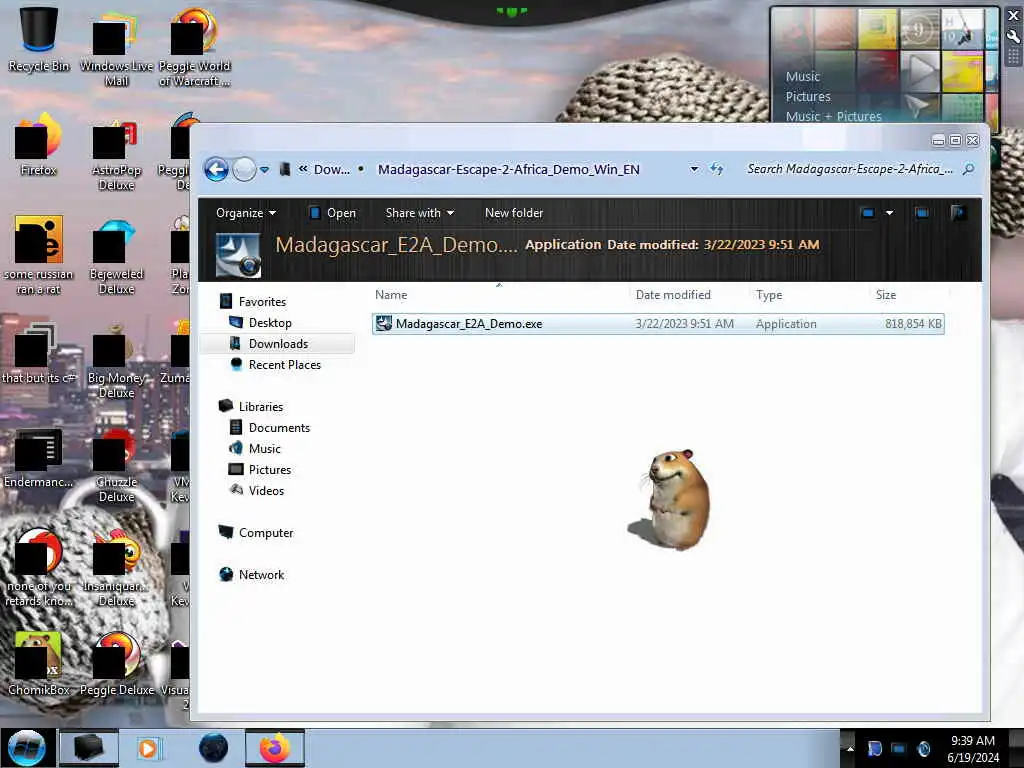Screen dimensions: 1024x768
Task: Select the Bejeweled Deluxe desktop icon
Action: click(116, 258)
